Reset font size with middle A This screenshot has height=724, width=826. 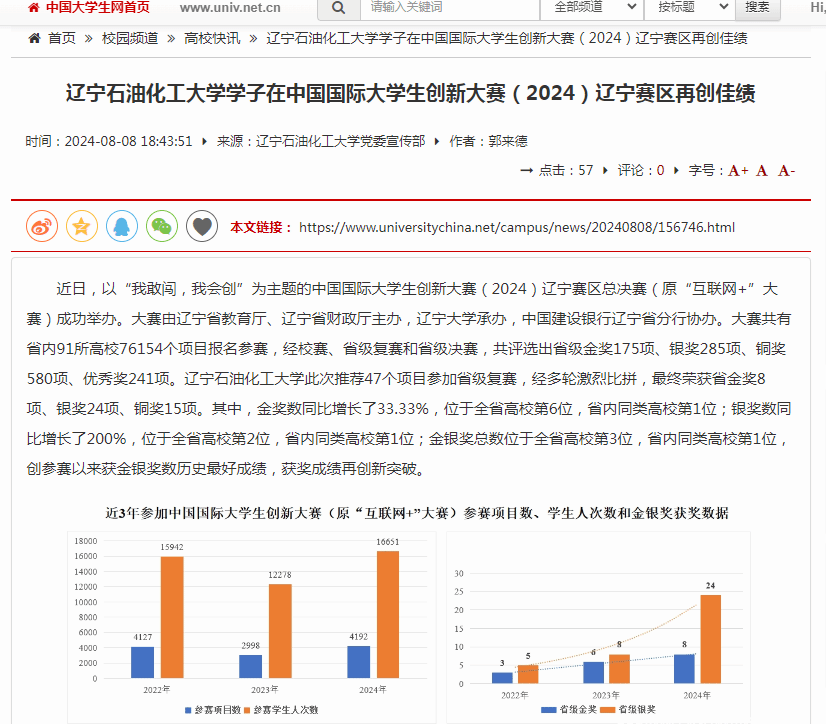(x=762, y=171)
